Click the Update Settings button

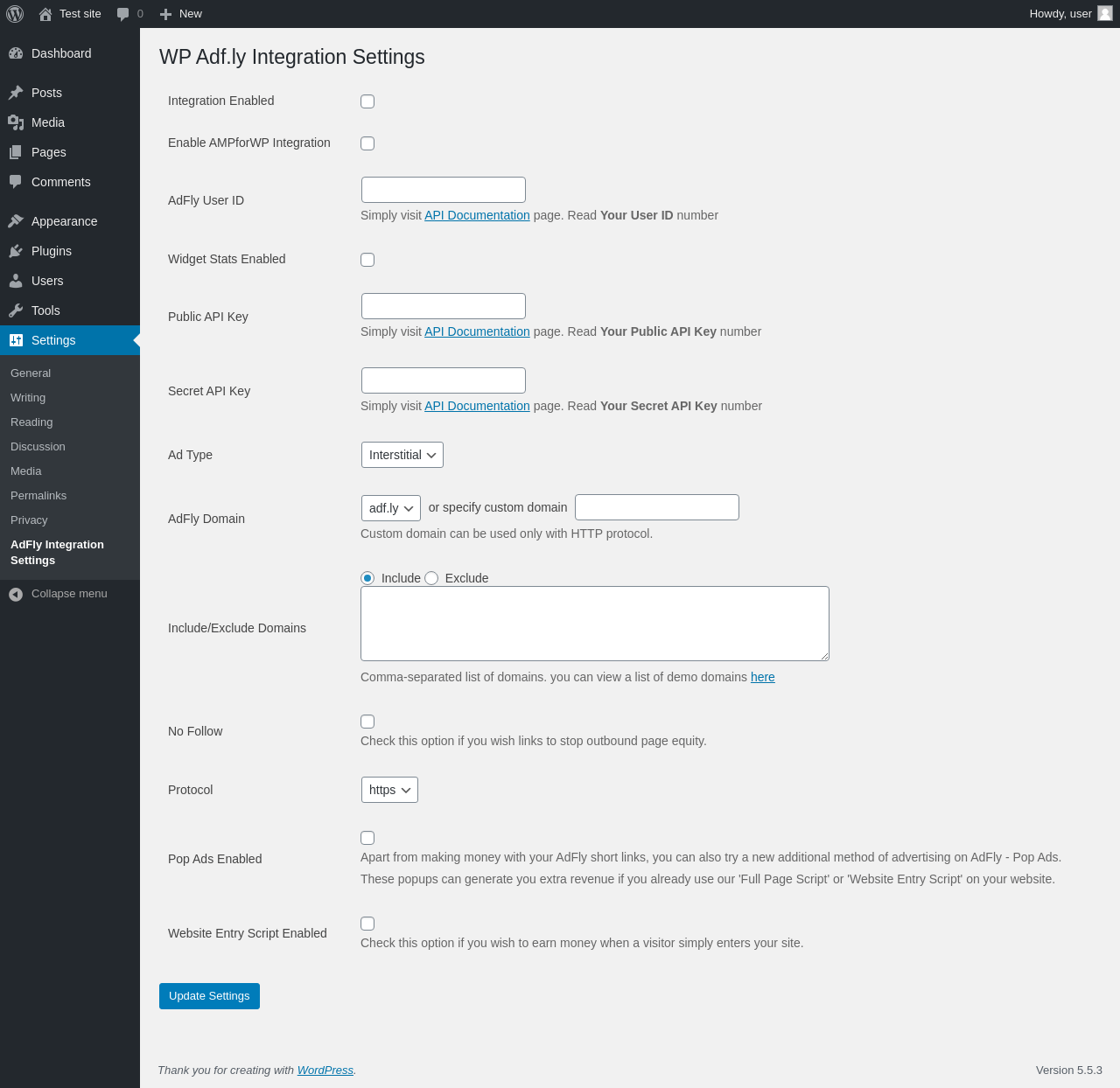pos(209,996)
